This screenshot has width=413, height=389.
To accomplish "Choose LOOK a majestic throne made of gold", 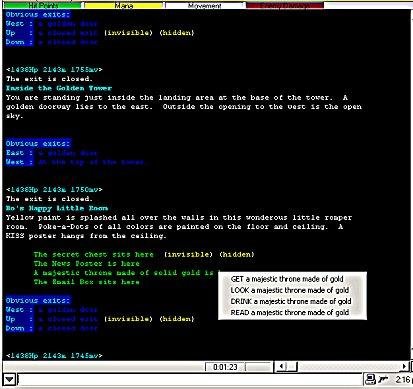I will tap(290, 290).
